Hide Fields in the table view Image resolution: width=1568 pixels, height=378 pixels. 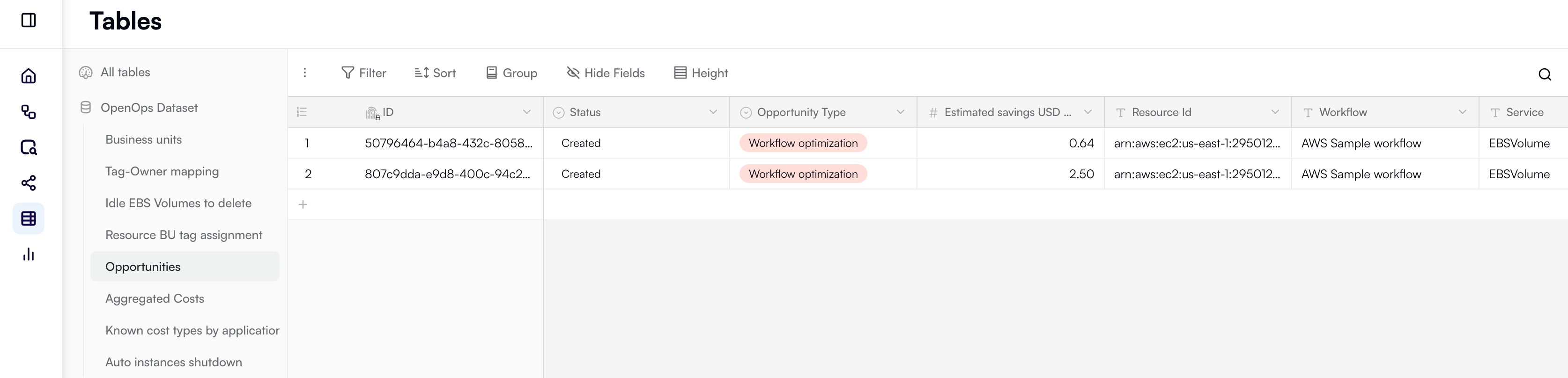[606, 73]
